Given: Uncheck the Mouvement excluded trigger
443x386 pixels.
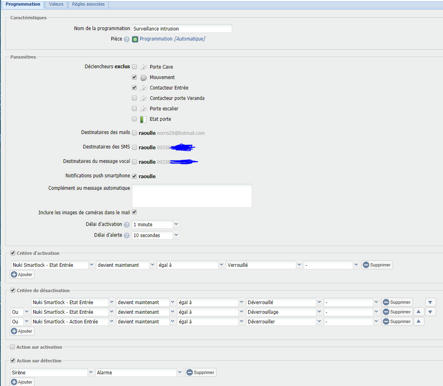Looking at the screenshot, I should click(134, 77).
